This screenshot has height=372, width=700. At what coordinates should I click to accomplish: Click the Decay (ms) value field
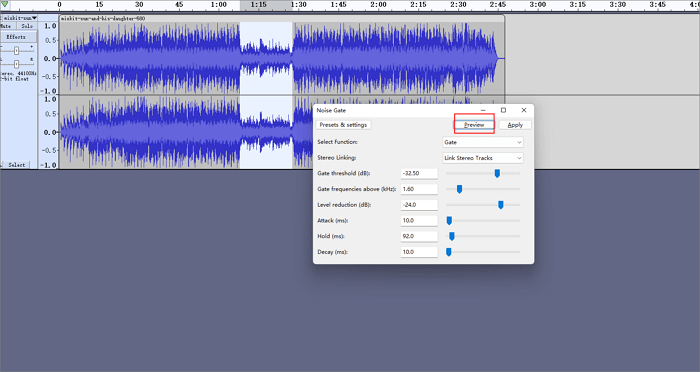[419, 252]
